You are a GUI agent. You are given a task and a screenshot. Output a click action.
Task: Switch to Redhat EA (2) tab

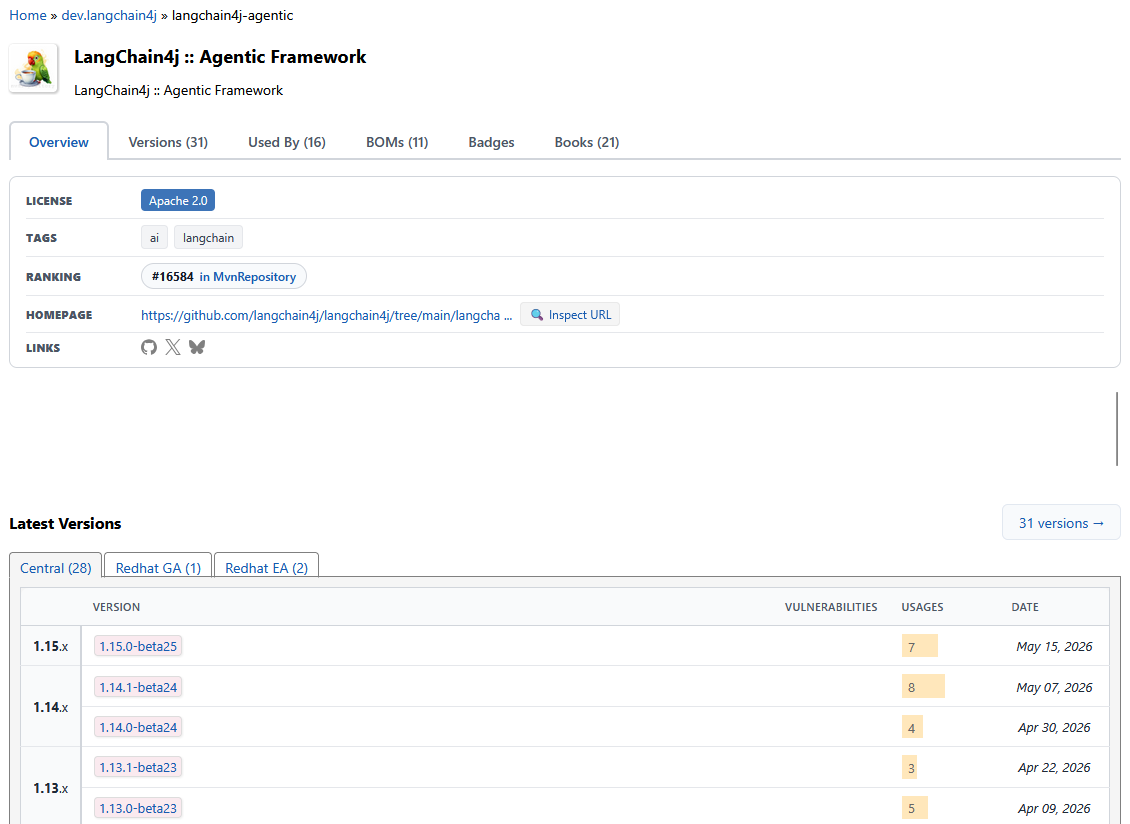point(267,567)
